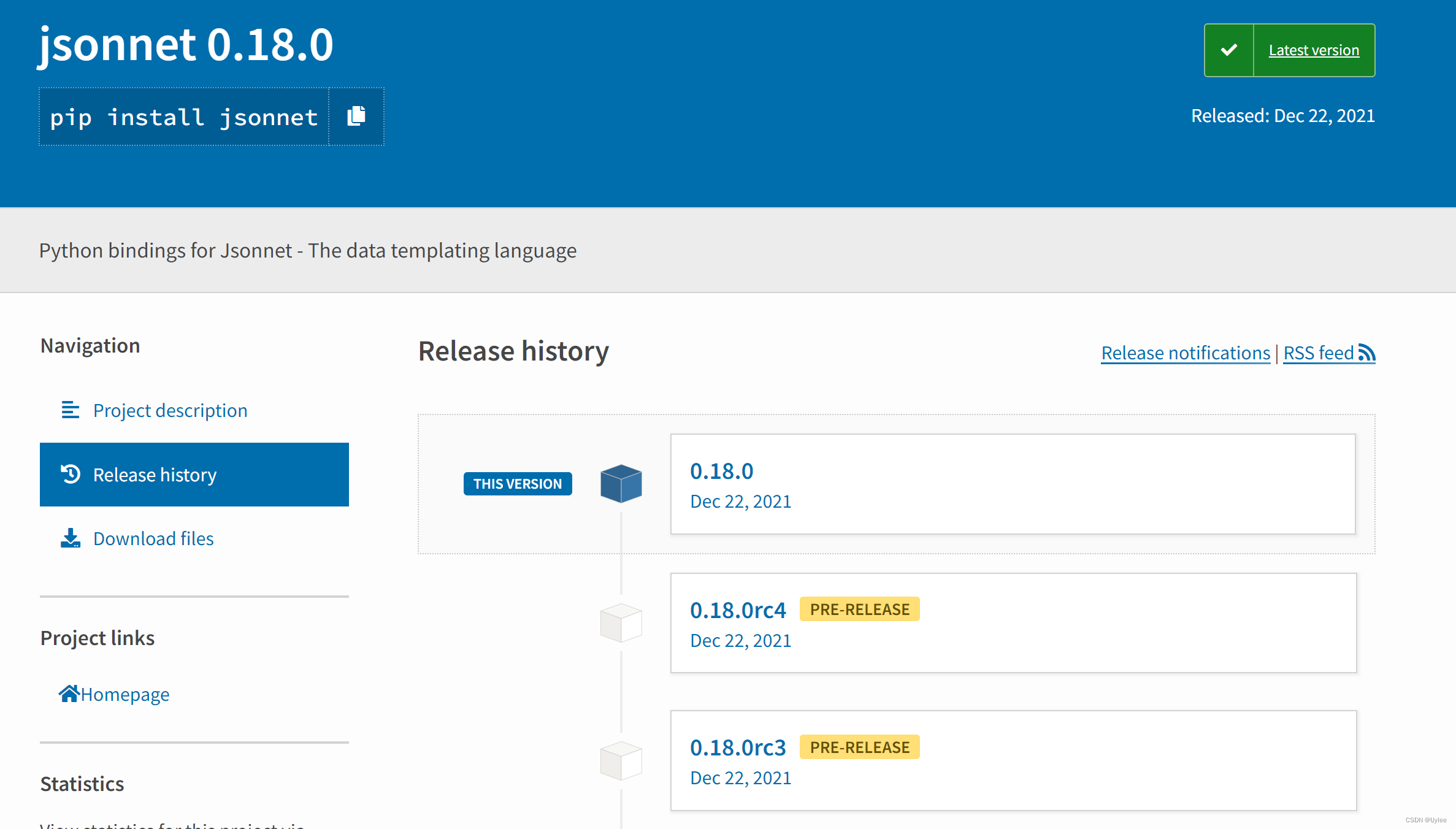This screenshot has height=829, width=1456.
Task: Click the PRE-RELEASE badge on 0.18.0rc4
Action: (x=859, y=609)
